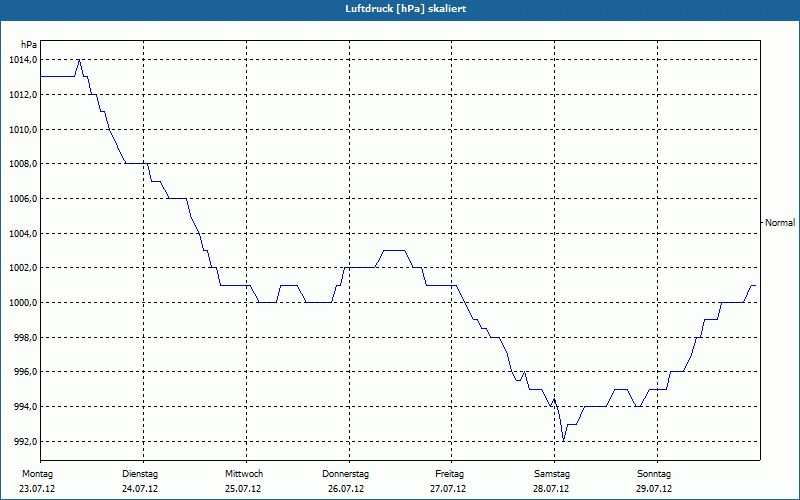Click the pressure curve's 1014 peak on Montag
The height and width of the screenshot is (500, 800).
pyautogui.click(x=79, y=60)
